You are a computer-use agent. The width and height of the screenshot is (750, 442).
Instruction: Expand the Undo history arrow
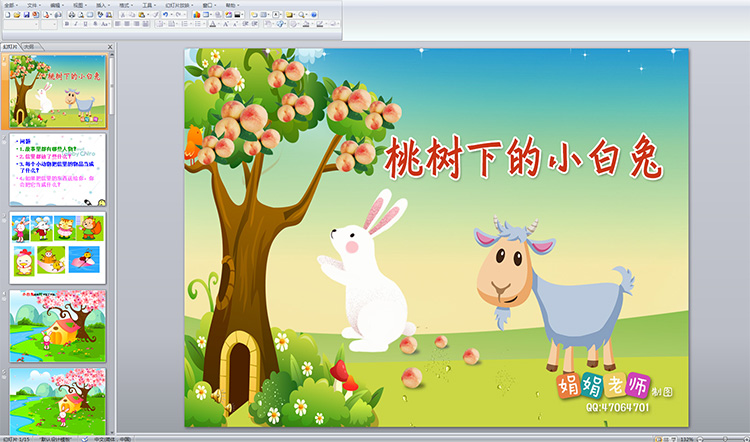pyautogui.click(x=172, y=15)
